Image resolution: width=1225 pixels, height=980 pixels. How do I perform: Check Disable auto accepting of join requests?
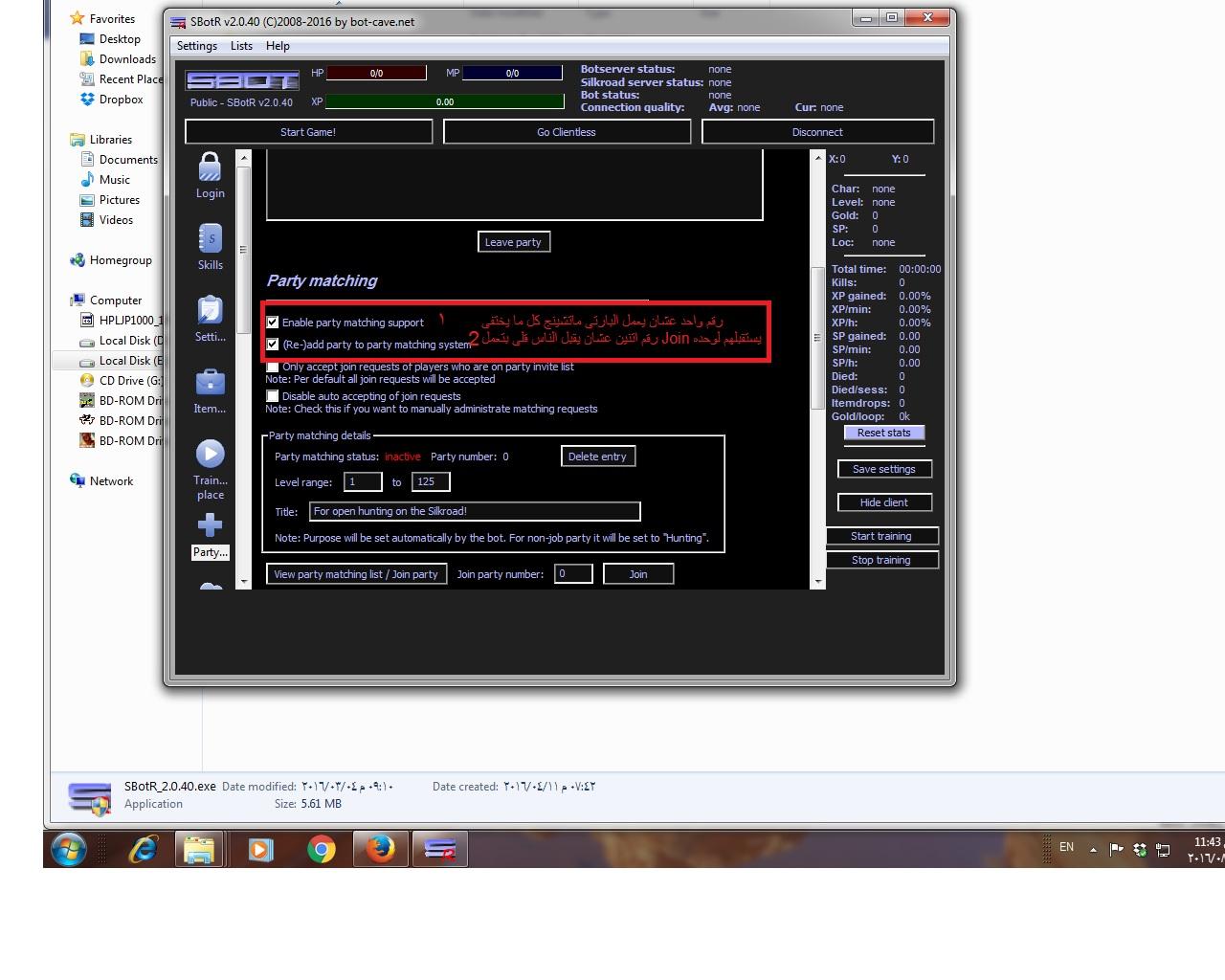pyautogui.click(x=273, y=395)
